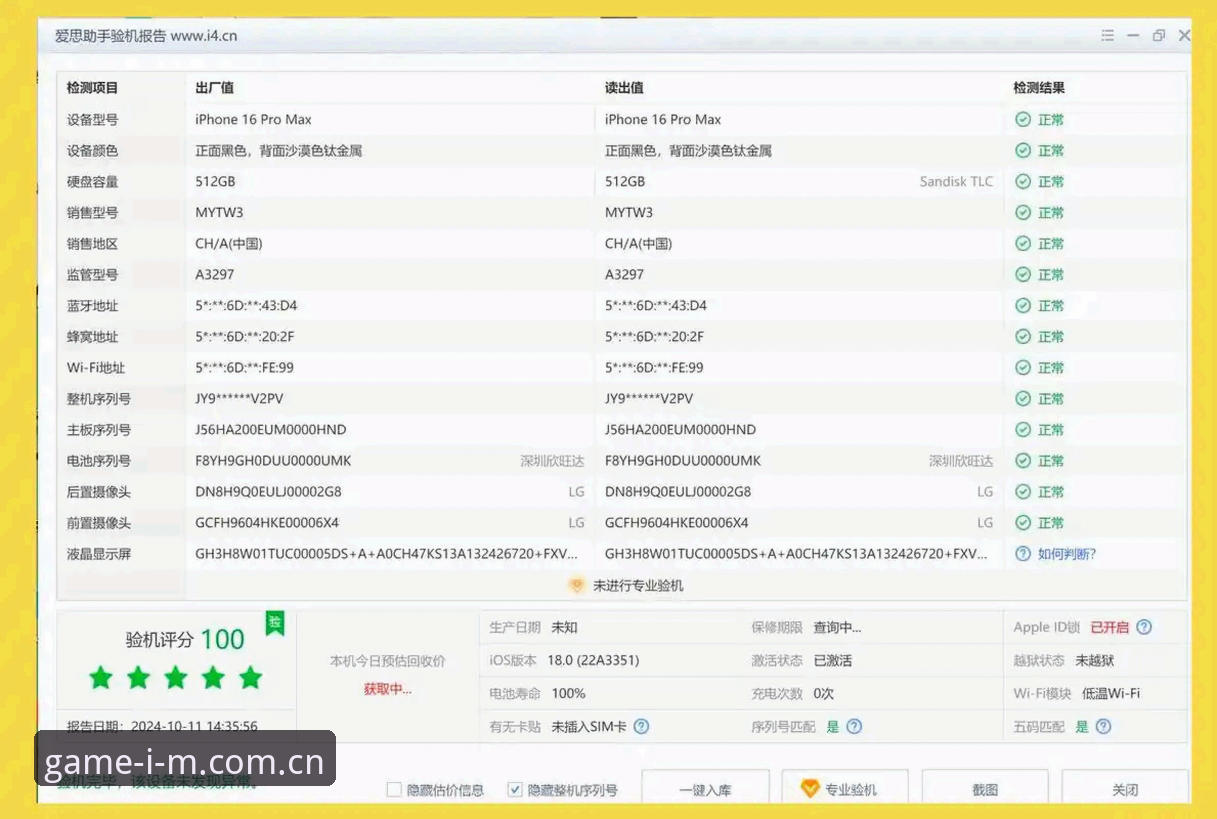Click iOS version 18.0 (22A3351) value

pyautogui.click(x=593, y=660)
